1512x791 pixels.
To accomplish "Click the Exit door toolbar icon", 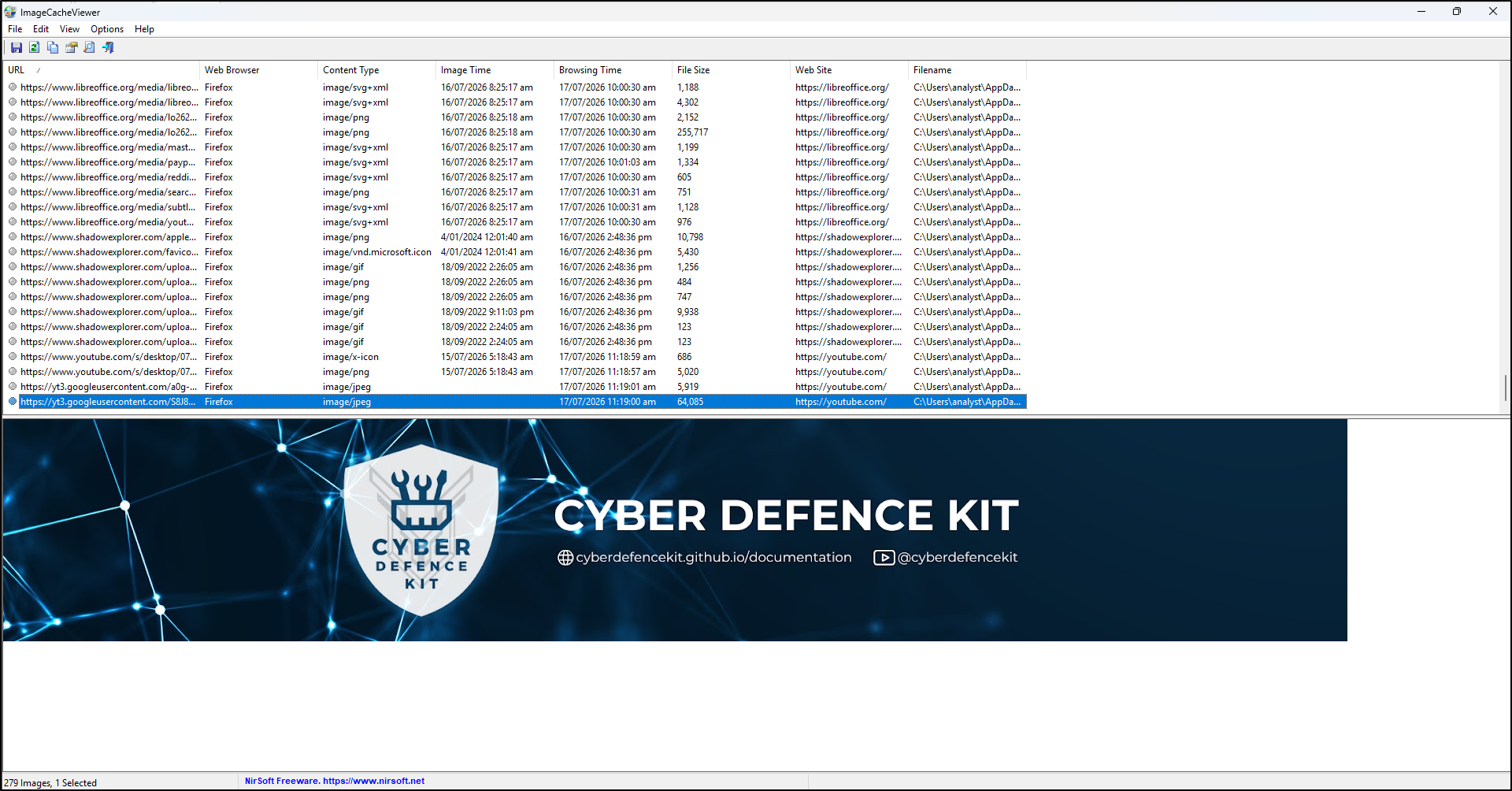I will [x=108, y=47].
